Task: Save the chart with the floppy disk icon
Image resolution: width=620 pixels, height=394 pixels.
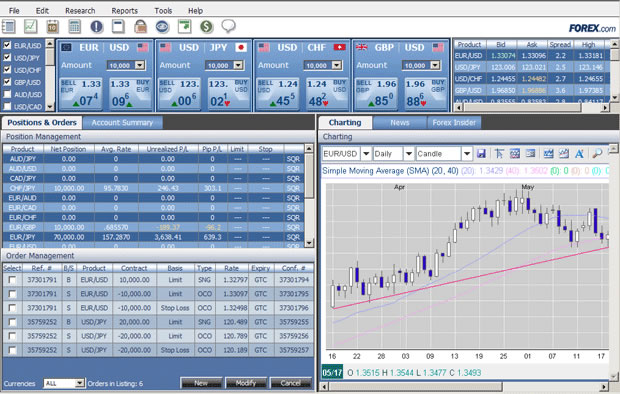Action: click(x=481, y=153)
